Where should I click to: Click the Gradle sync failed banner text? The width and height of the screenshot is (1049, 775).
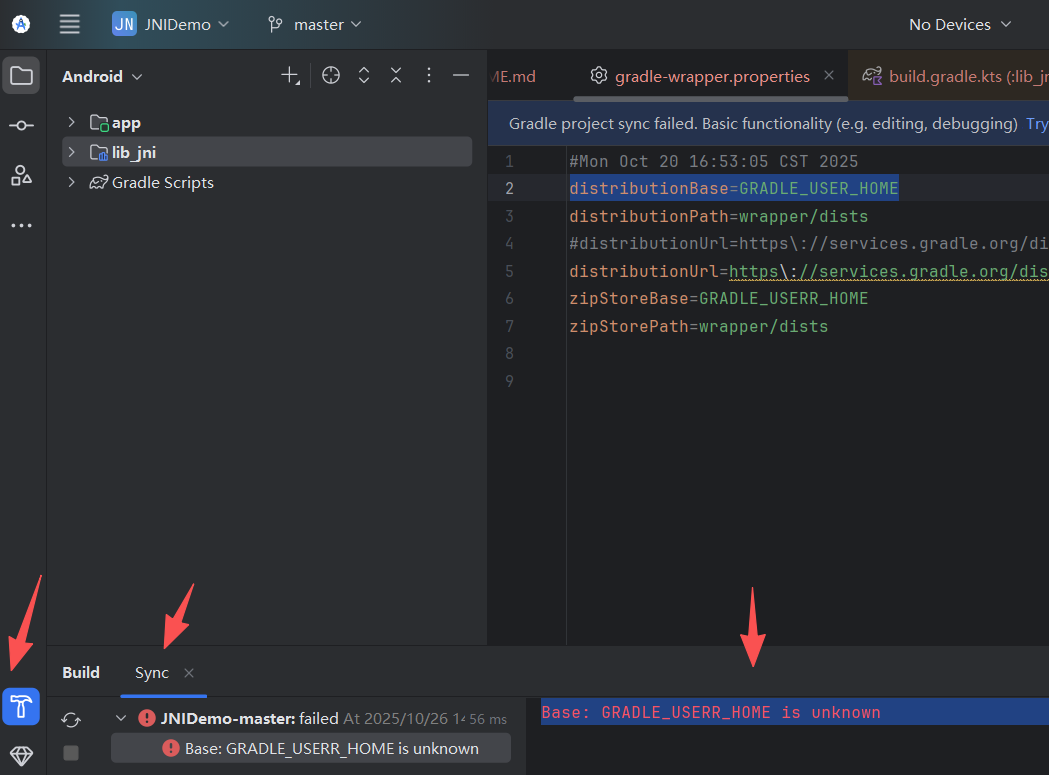pyautogui.click(x=763, y=124)
